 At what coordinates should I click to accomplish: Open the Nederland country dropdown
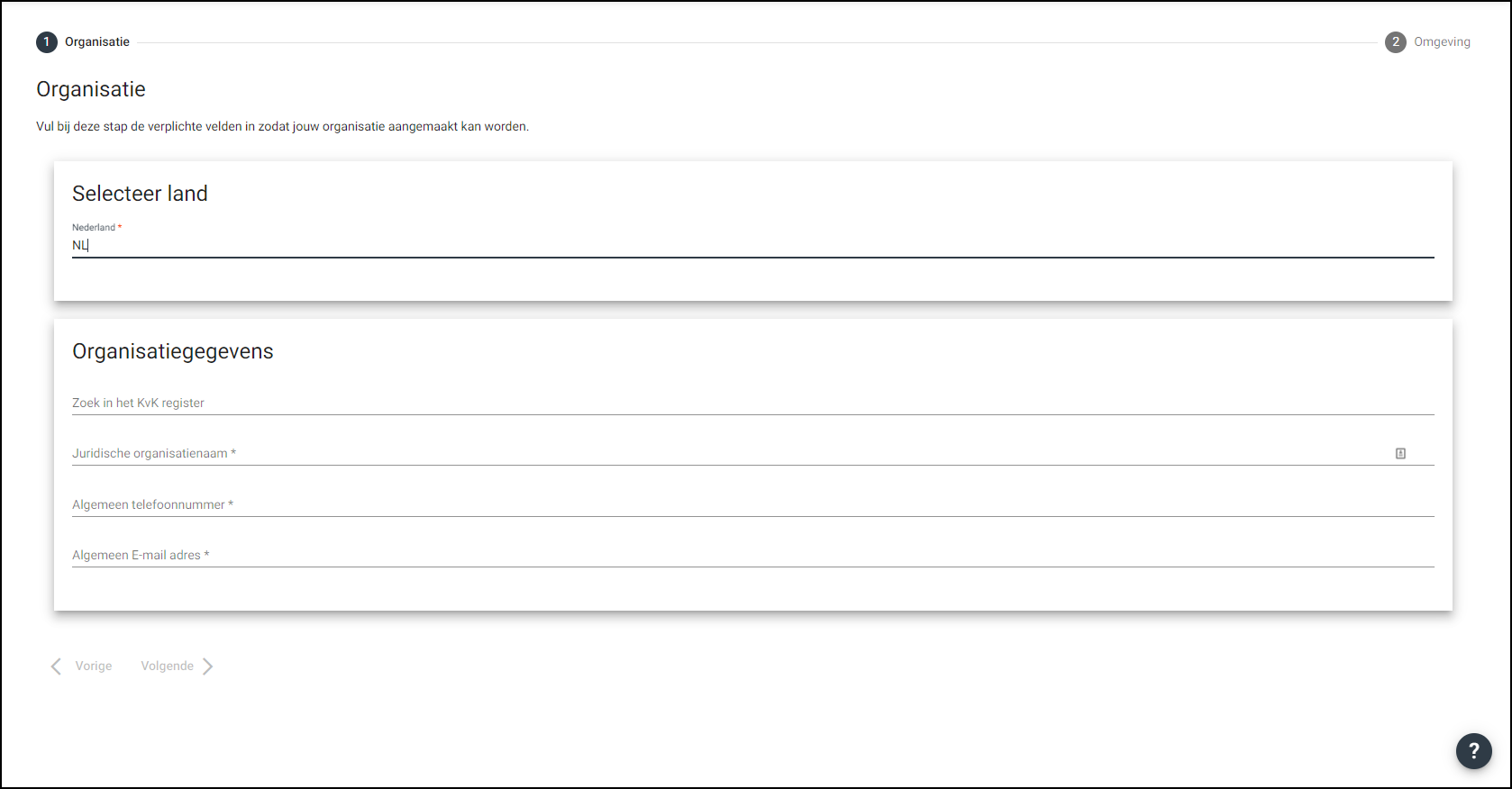[751, 245]
